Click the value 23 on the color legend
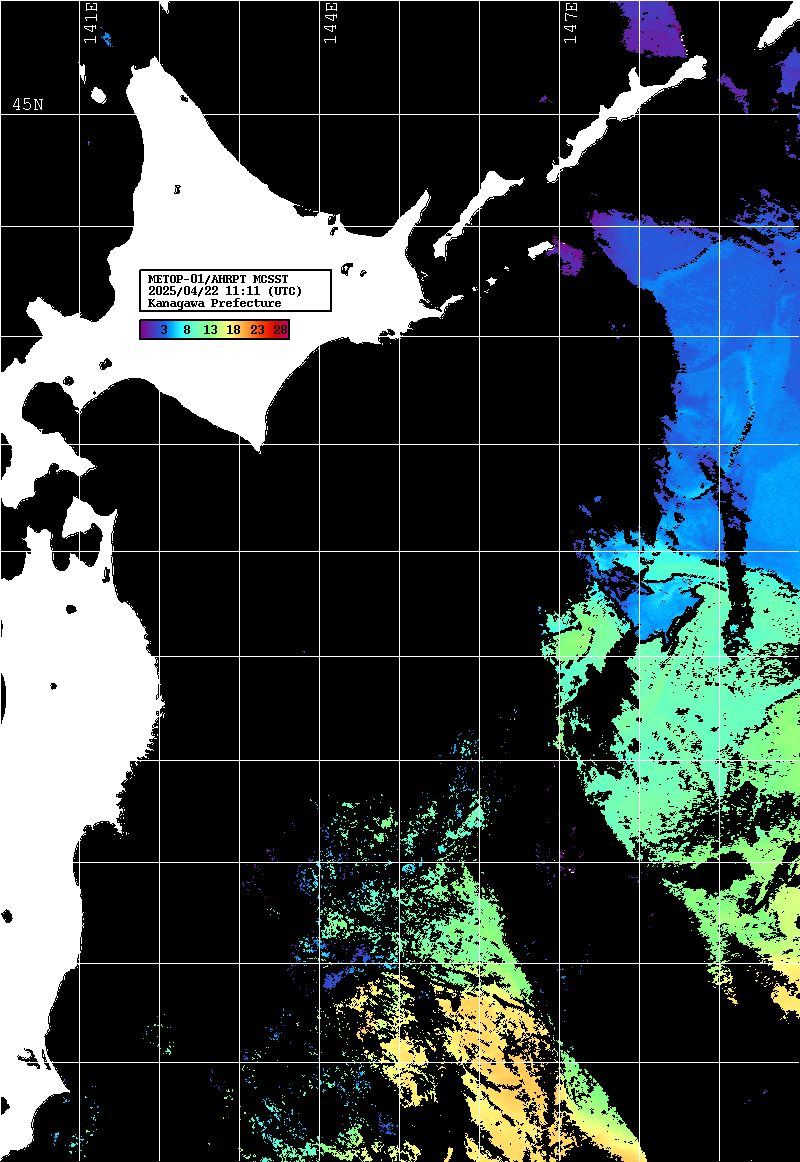 point(257,330)
